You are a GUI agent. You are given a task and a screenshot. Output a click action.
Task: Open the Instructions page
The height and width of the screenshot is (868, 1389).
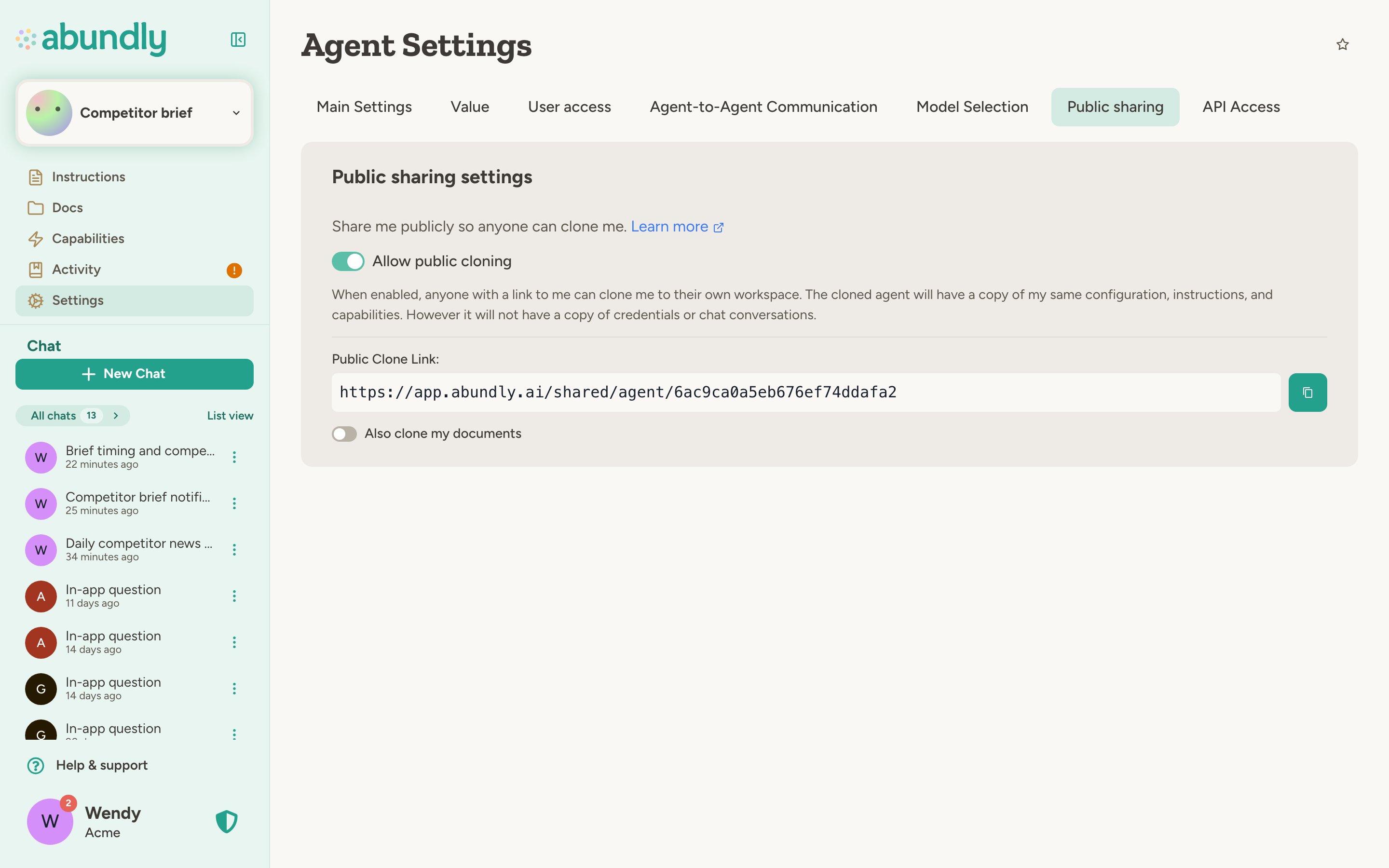click(x=134, y=177)
